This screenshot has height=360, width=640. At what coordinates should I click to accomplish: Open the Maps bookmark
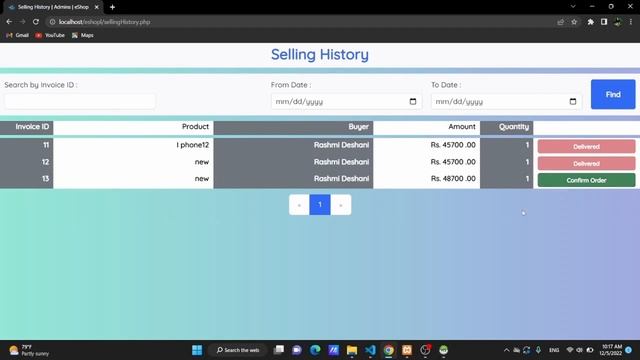(82, 36)
